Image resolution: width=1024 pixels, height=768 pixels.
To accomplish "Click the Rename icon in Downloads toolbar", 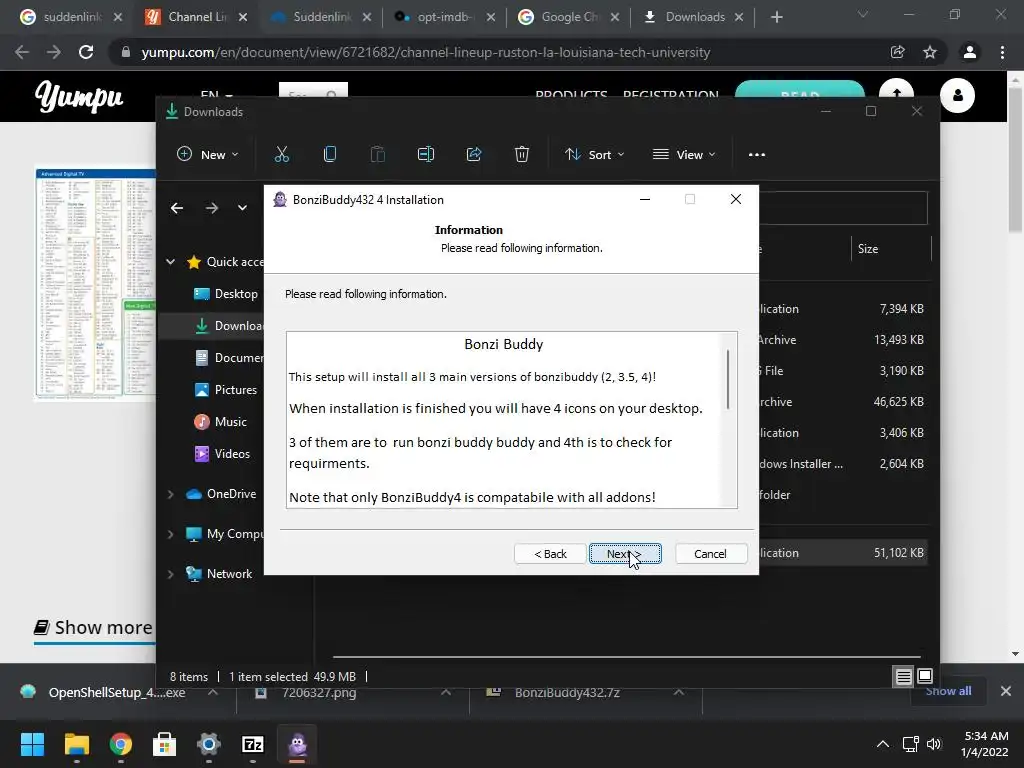I will click(x=426, y=154).
